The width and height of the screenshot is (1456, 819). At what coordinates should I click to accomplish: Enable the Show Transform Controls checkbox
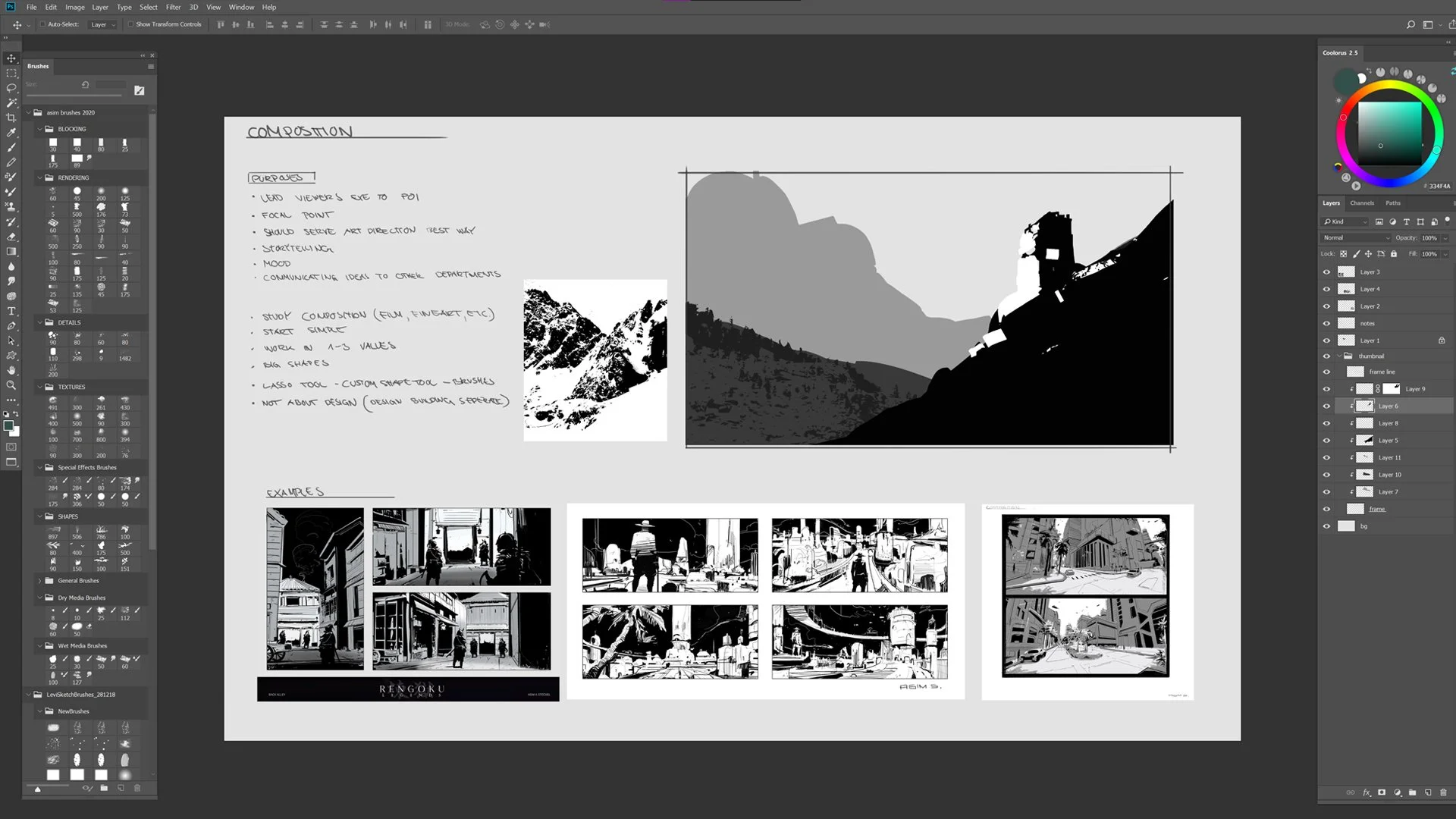point(130,24)
